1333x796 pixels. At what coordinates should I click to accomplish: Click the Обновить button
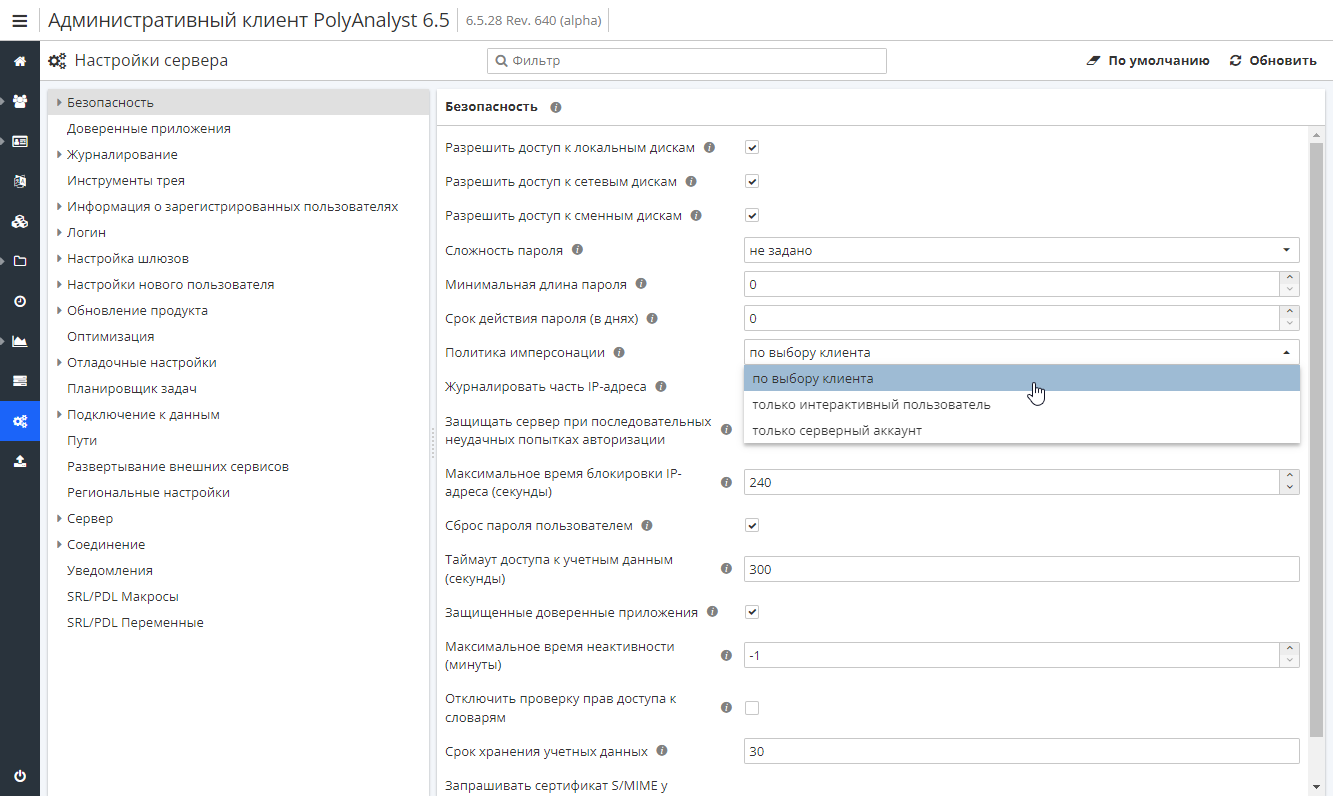pos(1273,61)
